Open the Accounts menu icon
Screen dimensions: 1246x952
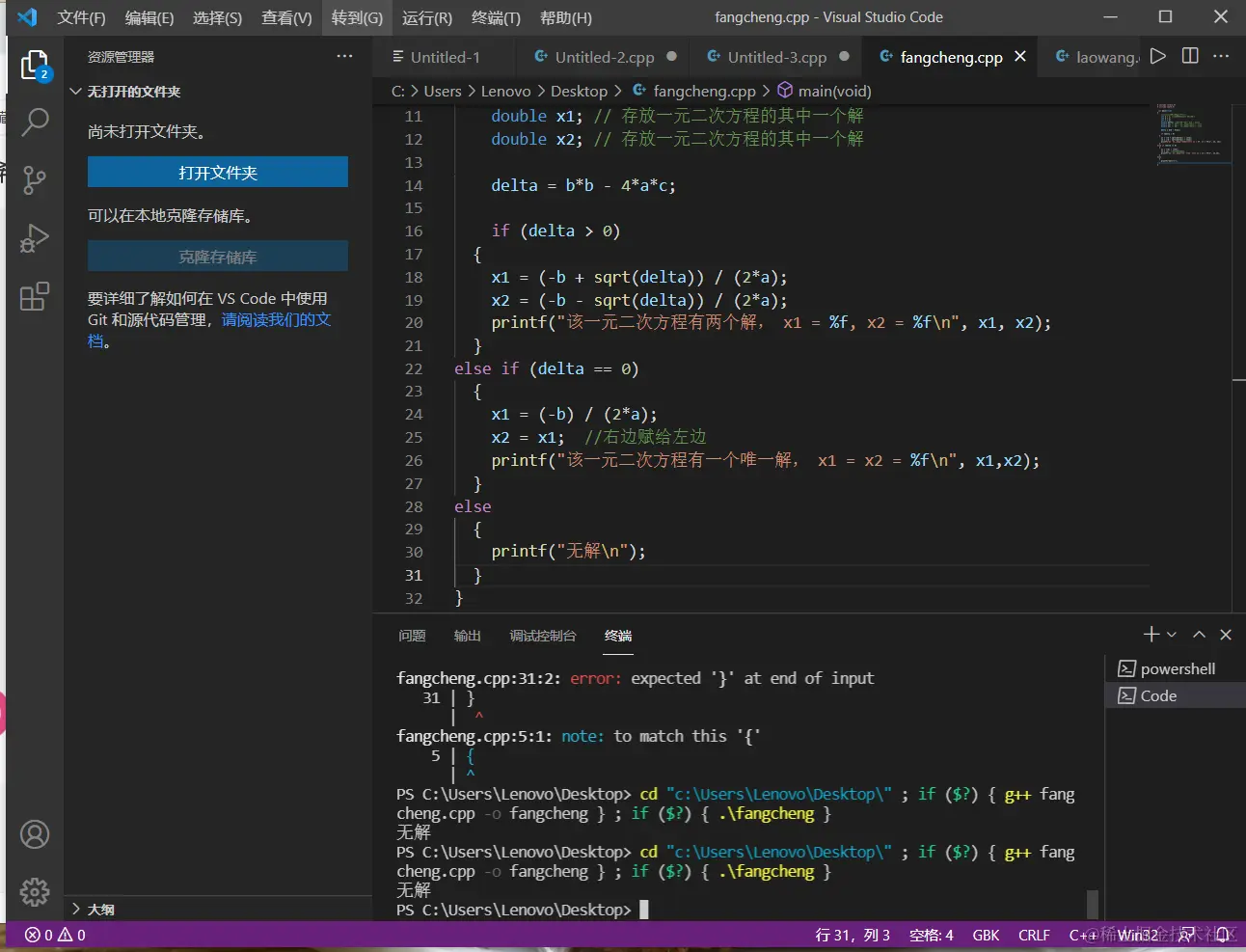(35, 834)
